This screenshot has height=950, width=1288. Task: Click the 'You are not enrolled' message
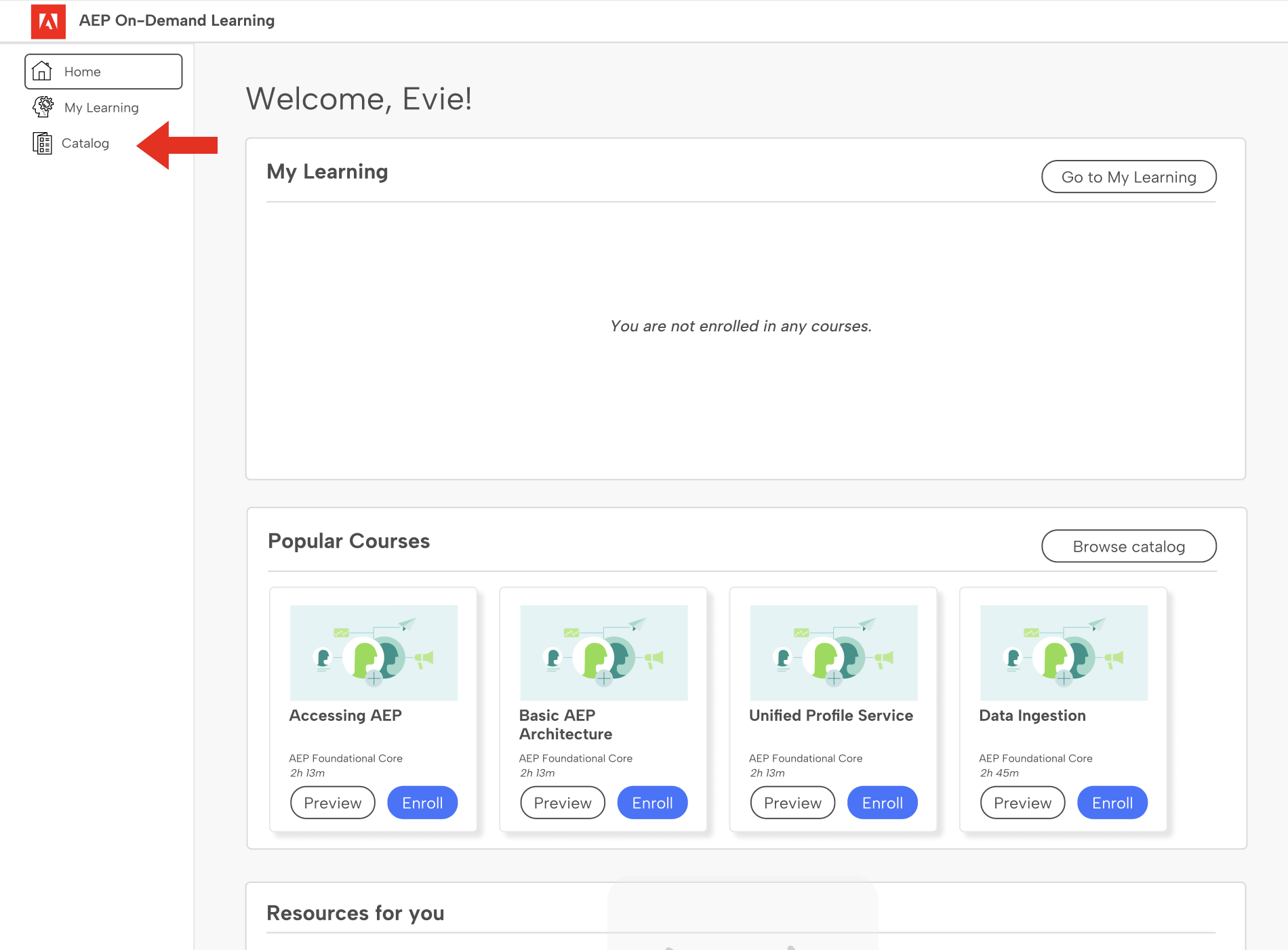741,326
